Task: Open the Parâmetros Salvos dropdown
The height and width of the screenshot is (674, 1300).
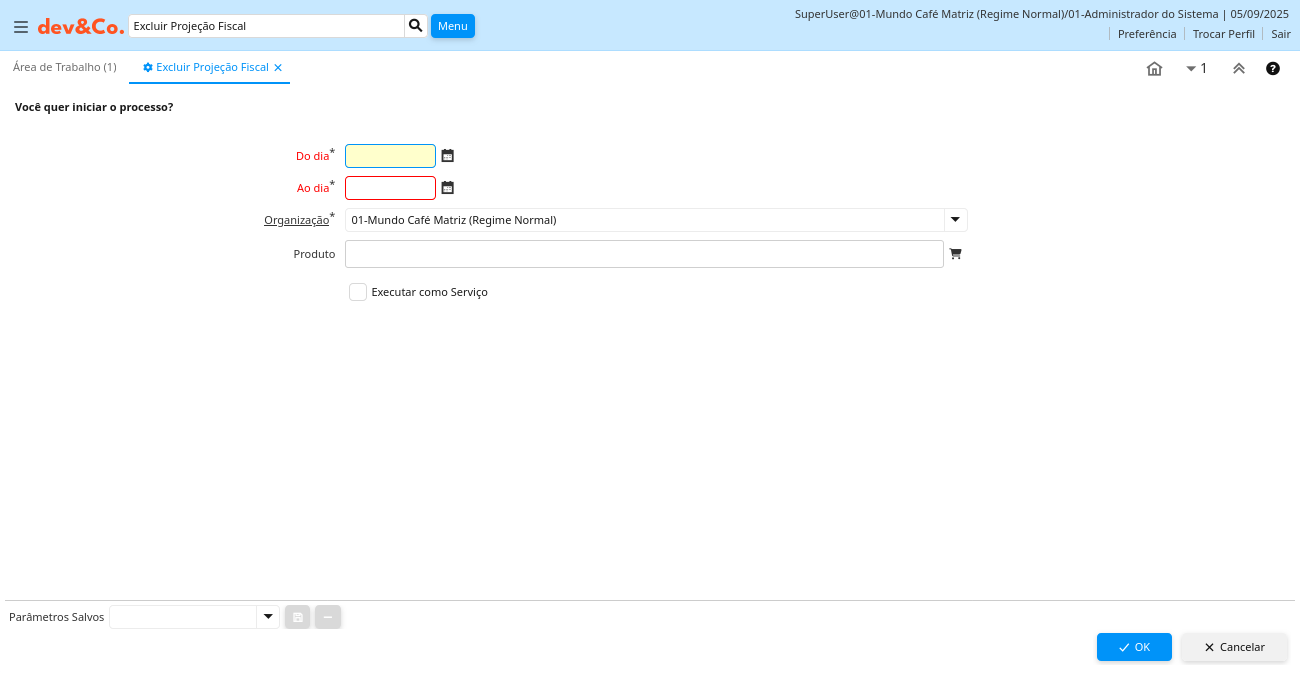Action: pos(267,617)
